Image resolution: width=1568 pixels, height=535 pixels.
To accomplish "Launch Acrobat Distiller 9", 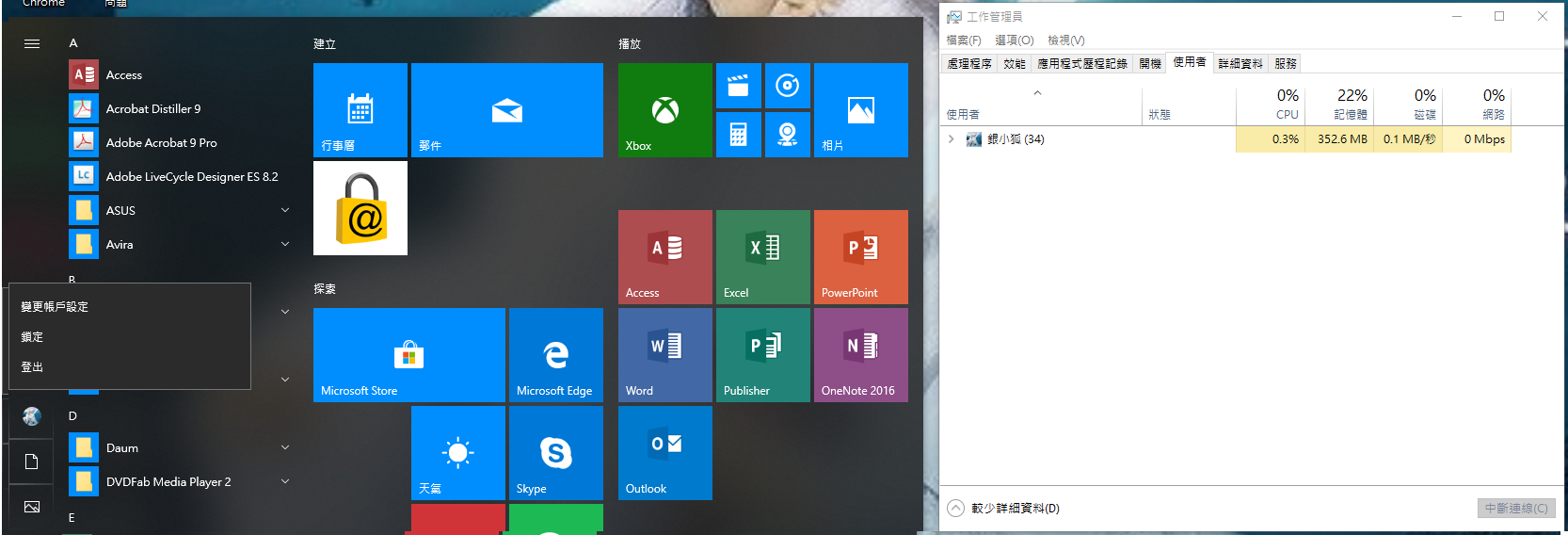I will pyautogui.click(x=179, y=108).
